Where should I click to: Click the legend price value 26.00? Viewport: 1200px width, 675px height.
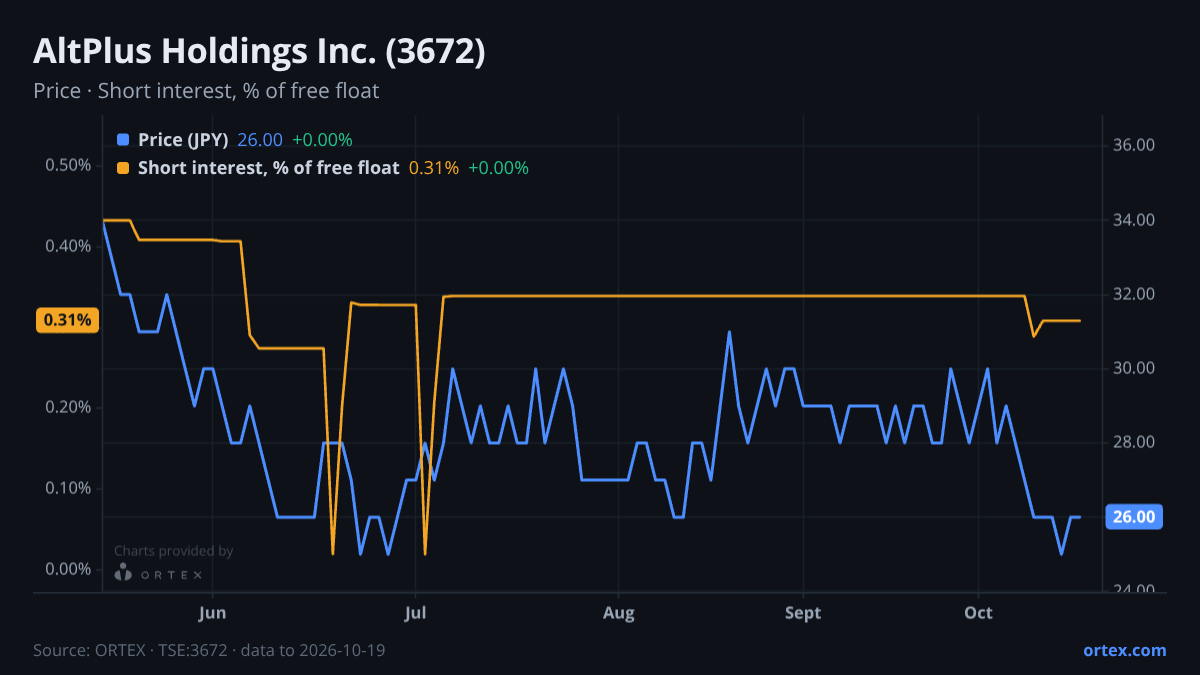click(260, 140)
